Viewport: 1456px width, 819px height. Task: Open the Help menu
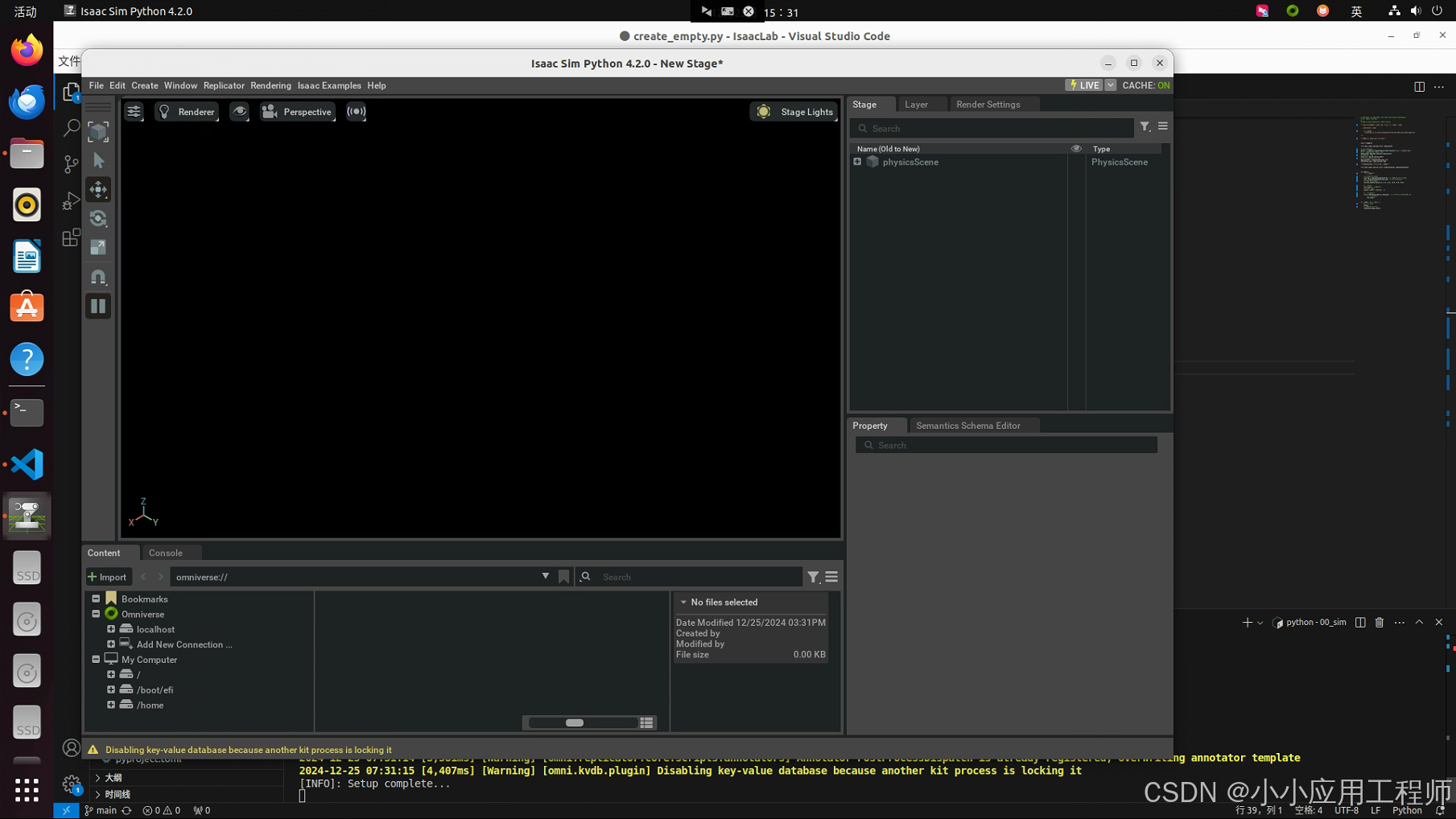(377, 85)
